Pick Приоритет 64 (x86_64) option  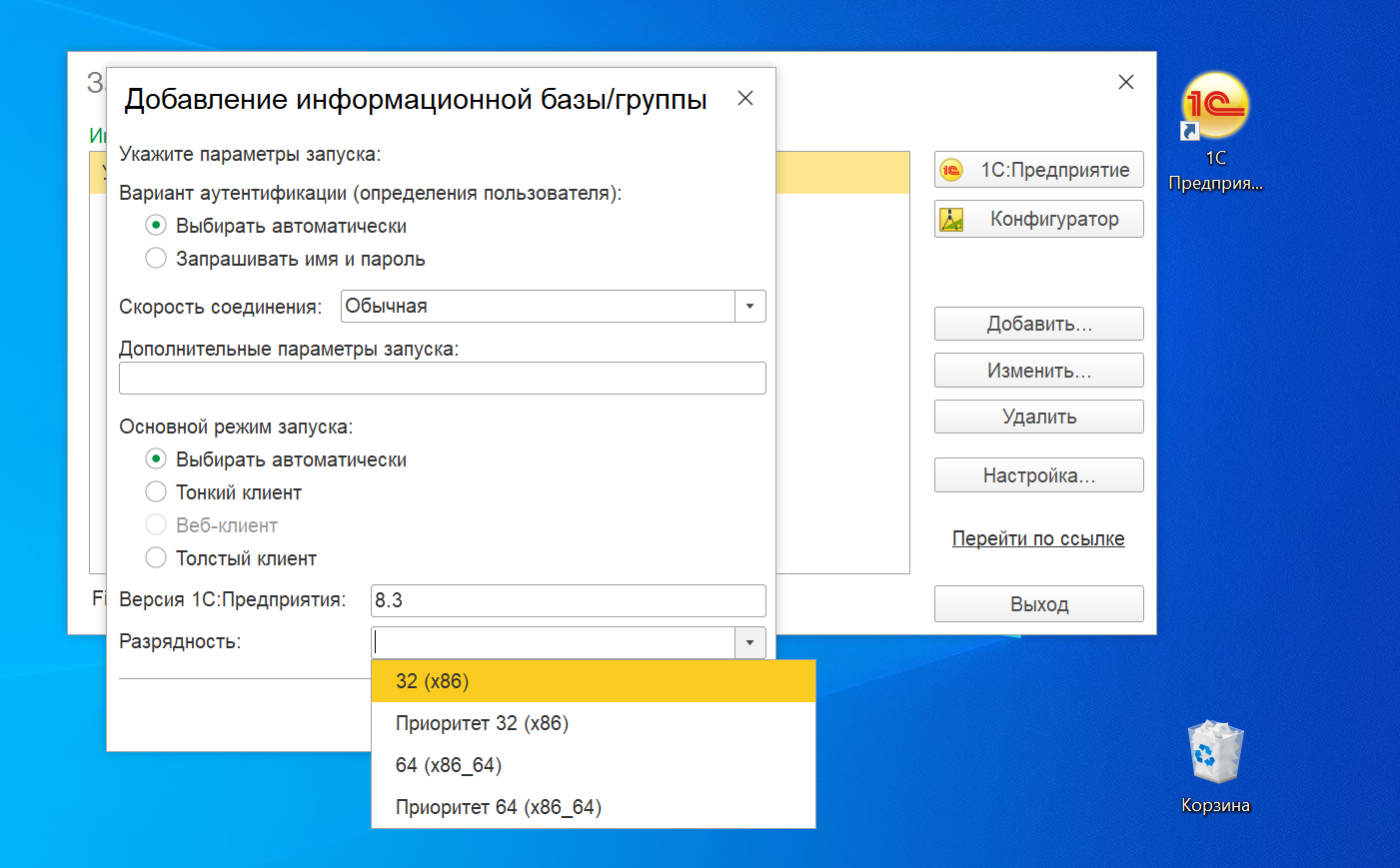(x=594, y=807)
